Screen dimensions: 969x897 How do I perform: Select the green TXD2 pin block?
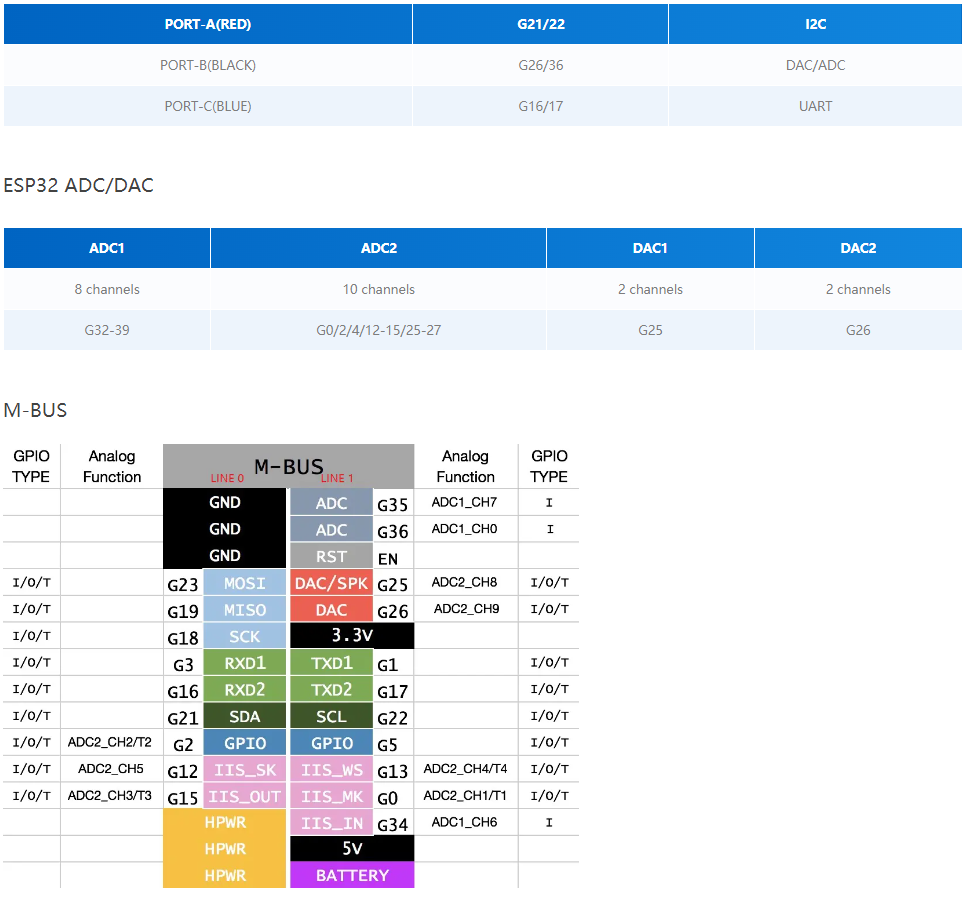331,690
